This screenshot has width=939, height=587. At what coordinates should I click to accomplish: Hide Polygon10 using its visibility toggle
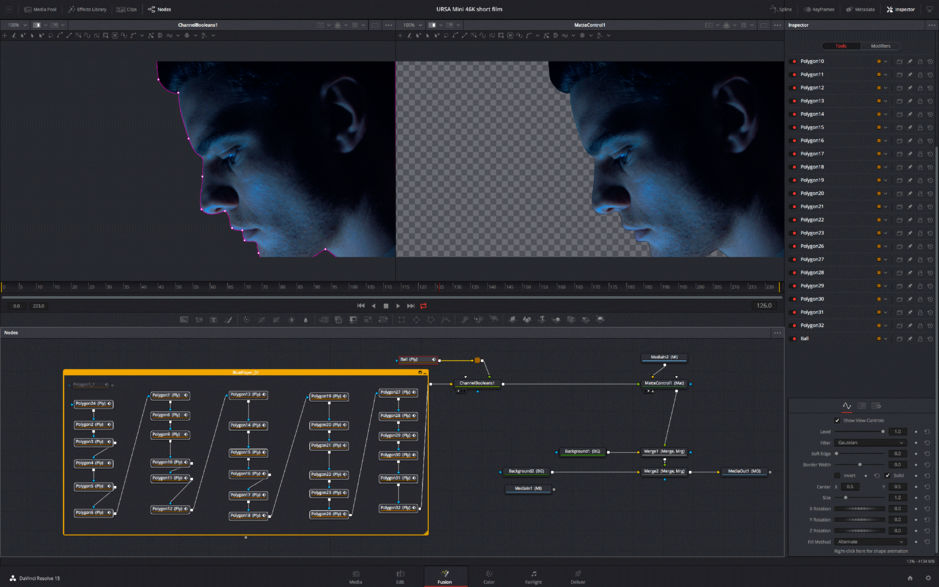[x=794, y=61]
